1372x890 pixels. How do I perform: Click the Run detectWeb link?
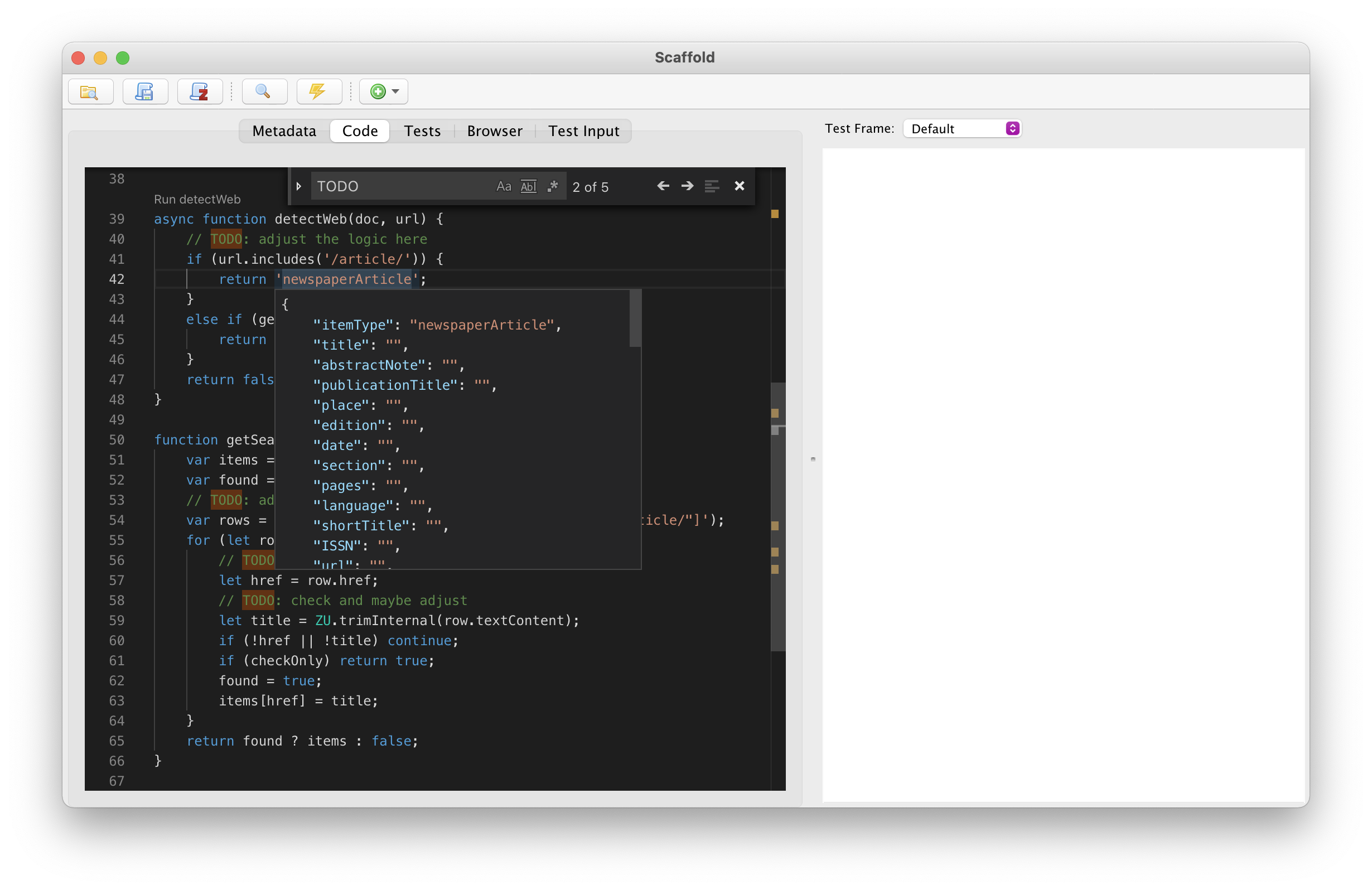[x=197, y=199]
